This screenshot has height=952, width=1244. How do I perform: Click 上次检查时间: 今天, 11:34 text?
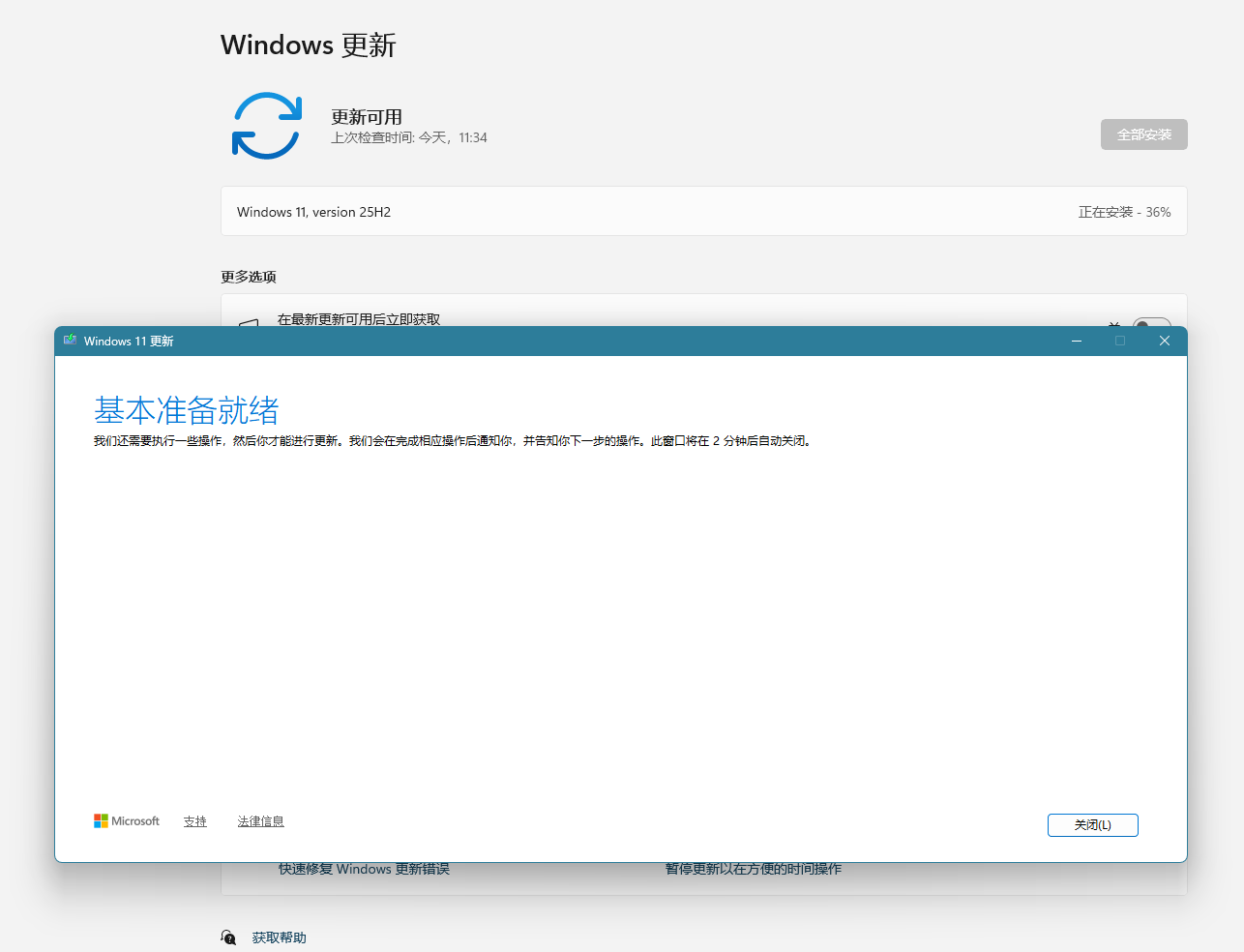[x=409, y=137]
